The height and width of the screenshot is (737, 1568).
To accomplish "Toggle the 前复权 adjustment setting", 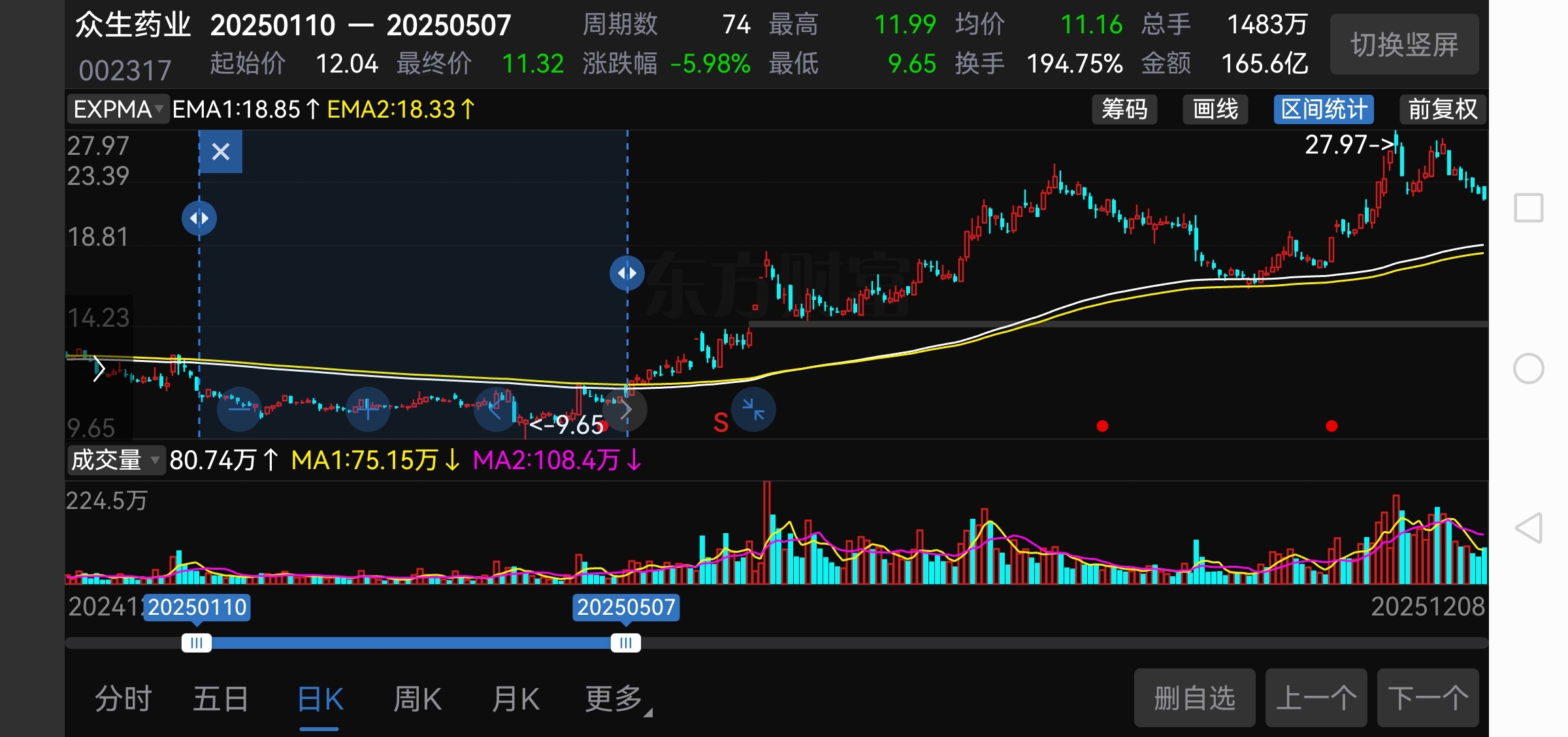I will 1443,109.
